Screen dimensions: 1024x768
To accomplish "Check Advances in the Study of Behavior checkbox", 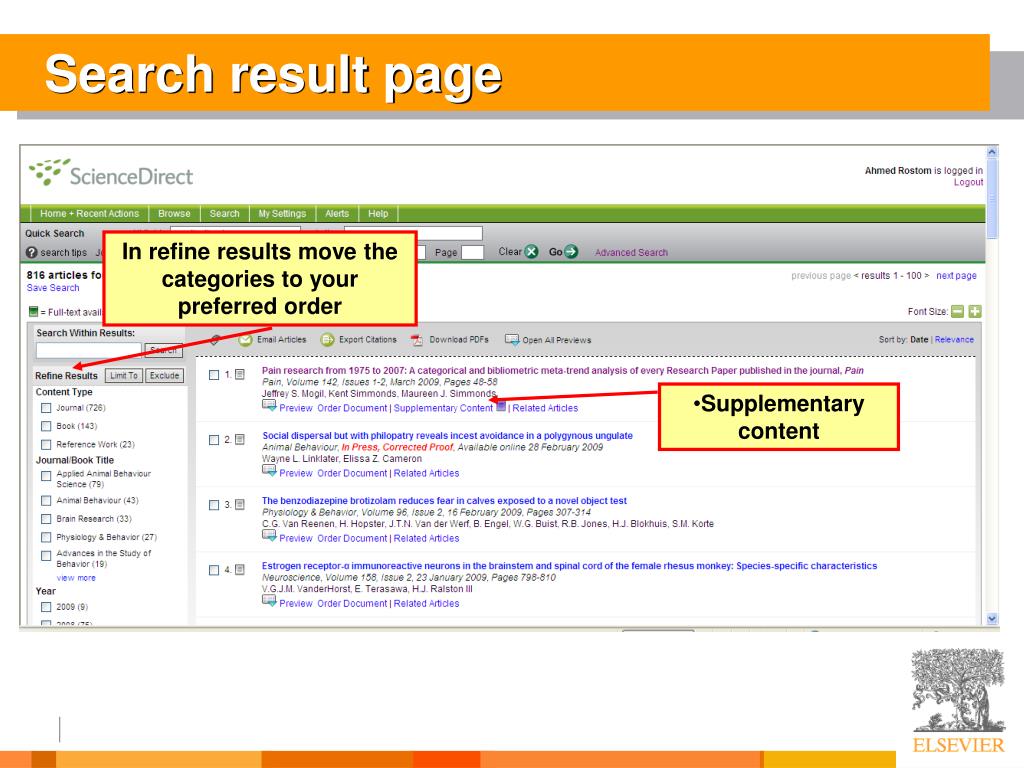I will click(46, 556).
